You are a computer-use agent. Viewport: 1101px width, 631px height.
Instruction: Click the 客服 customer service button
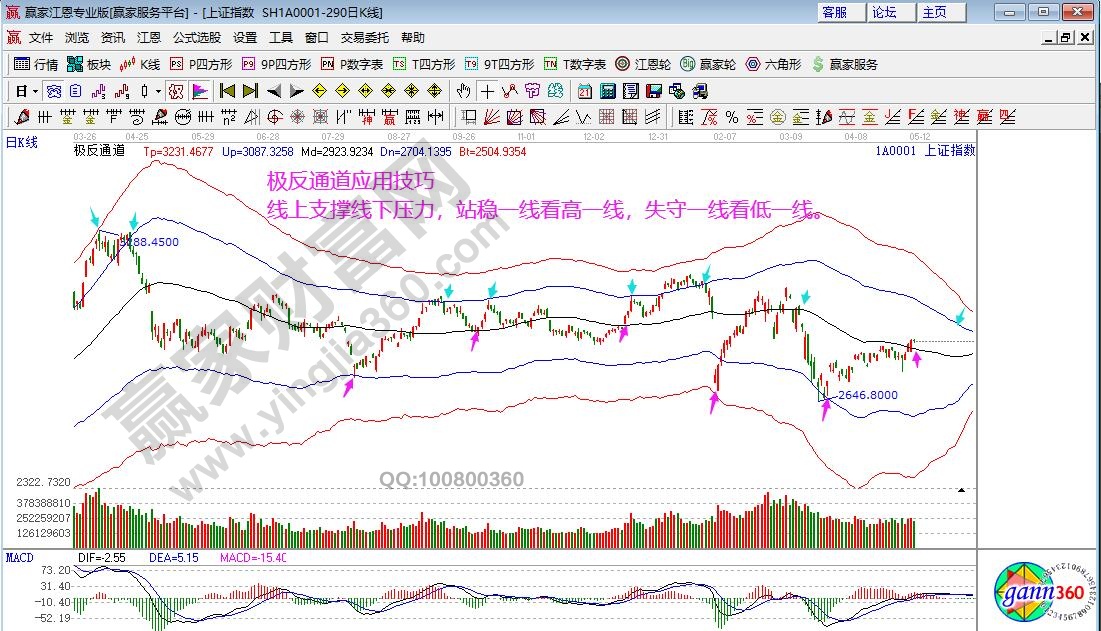click(835, 12)
